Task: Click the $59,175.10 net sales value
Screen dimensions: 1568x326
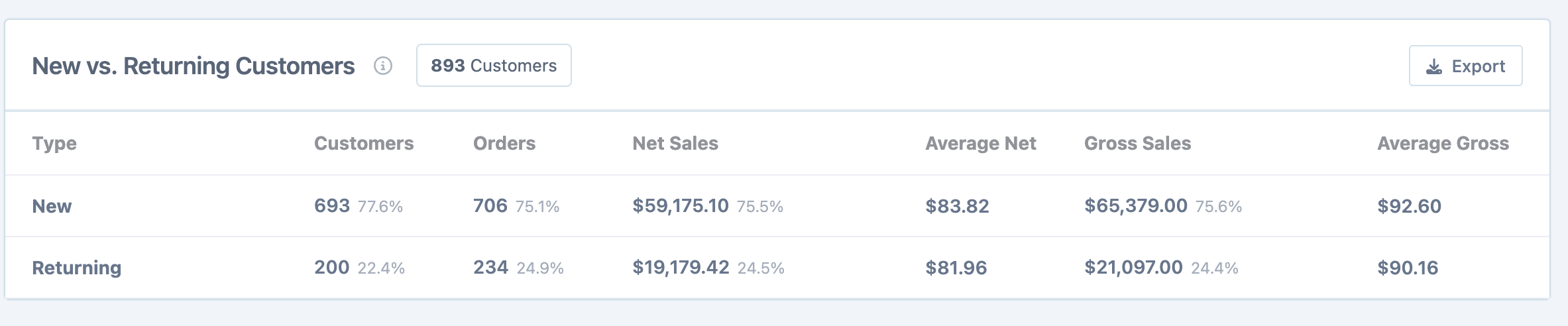Action: [x=681, y=205]
